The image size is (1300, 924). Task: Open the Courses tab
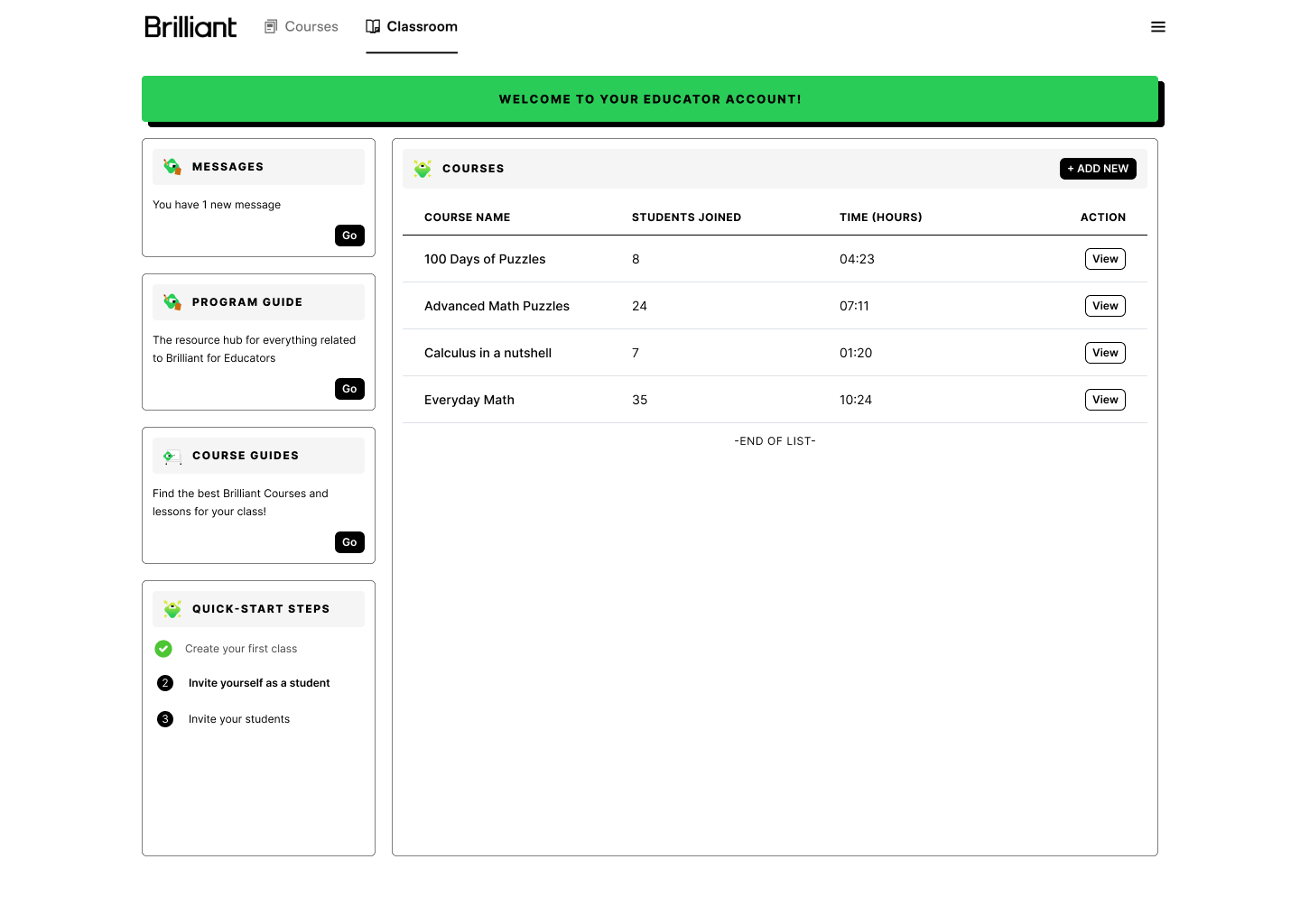pos(302,27)
